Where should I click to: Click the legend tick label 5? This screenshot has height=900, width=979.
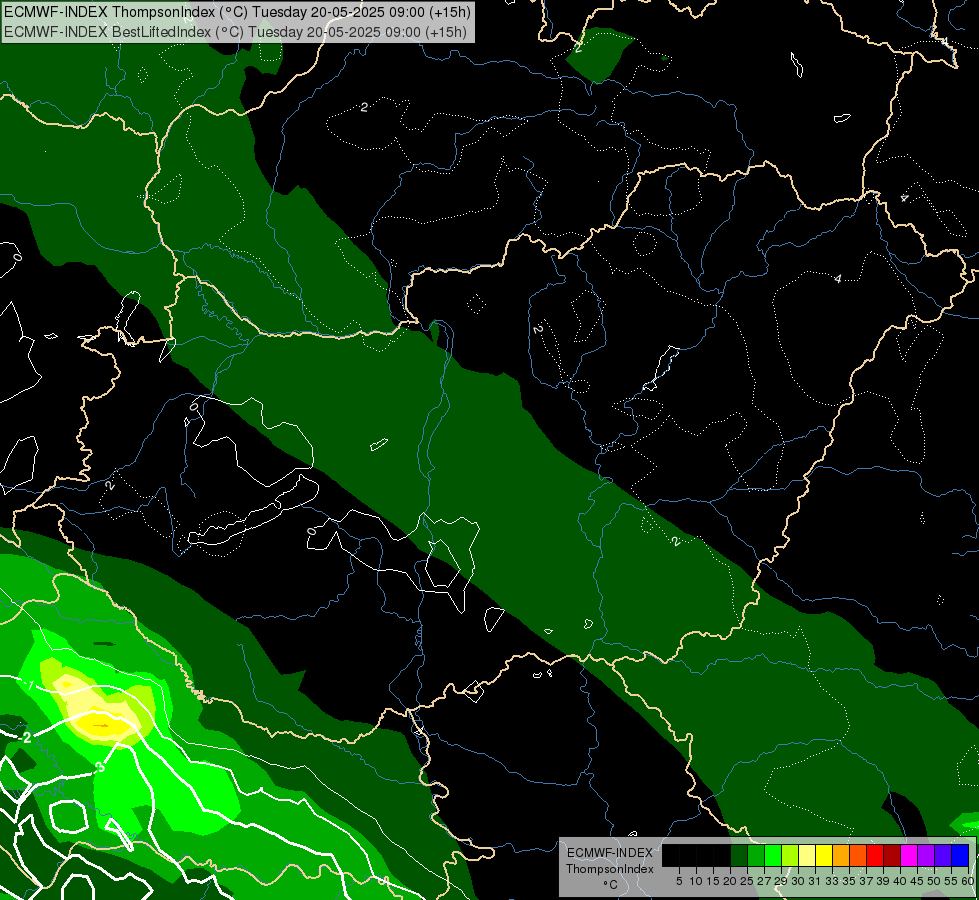pyautogui.click(x=679, y=881)
